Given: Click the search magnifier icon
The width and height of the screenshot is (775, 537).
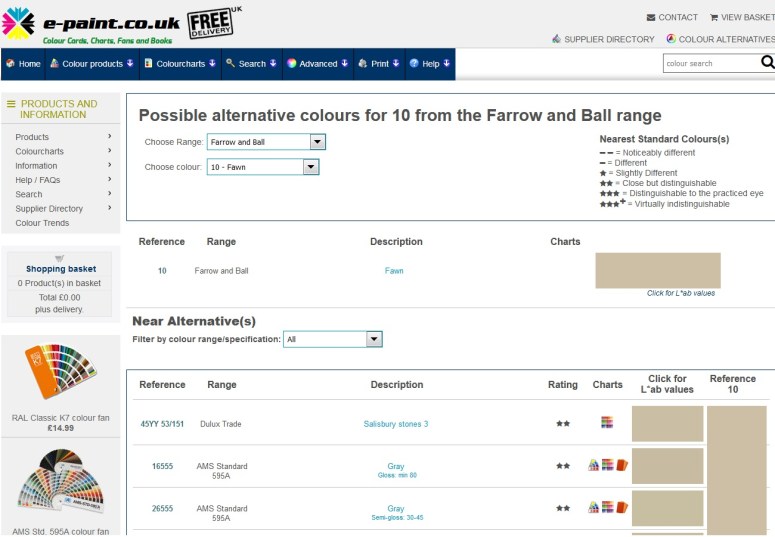Looking at the screenshot, I should (767, 62).
